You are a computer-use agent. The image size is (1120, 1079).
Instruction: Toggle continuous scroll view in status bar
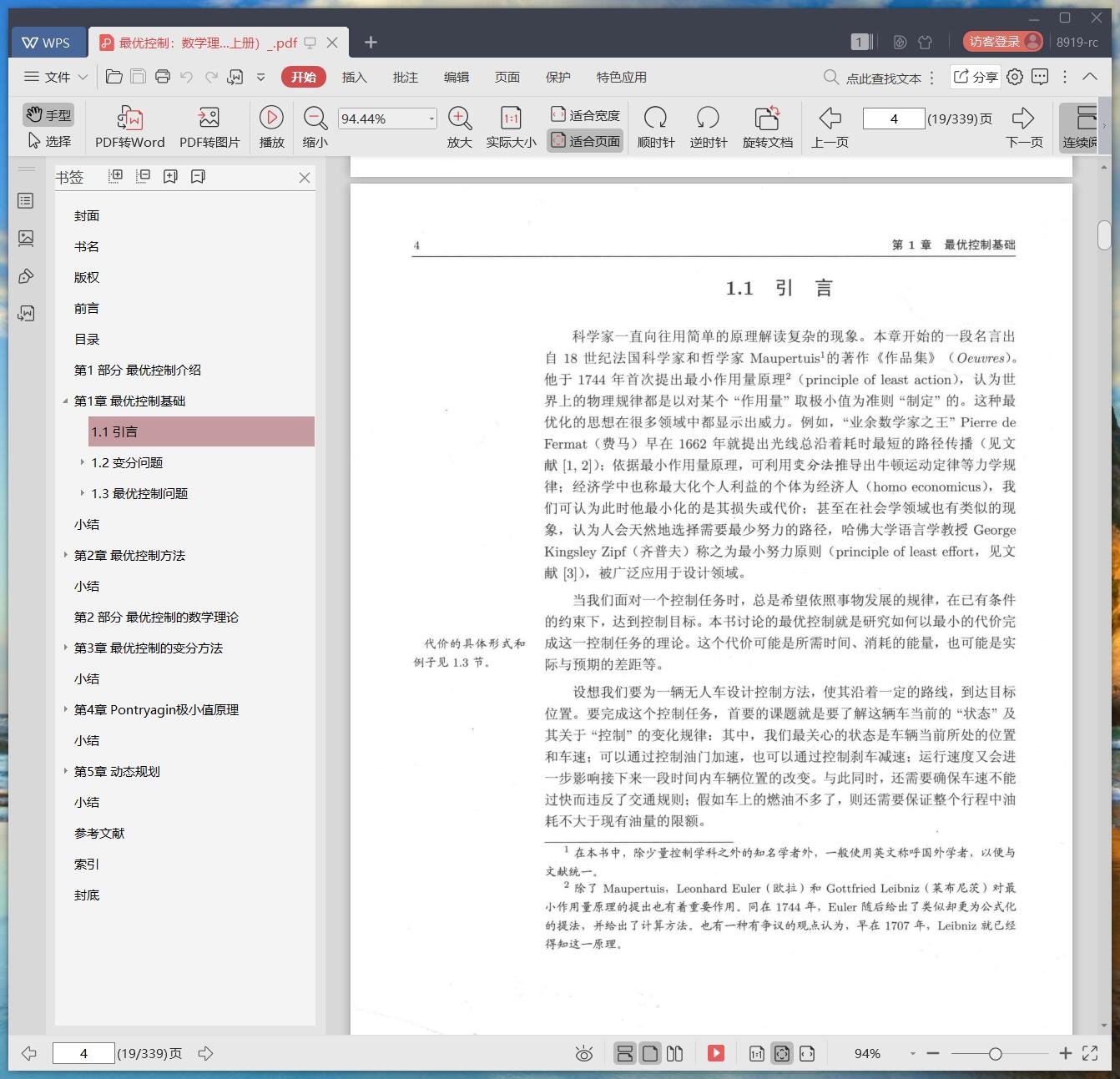point(624,1053)
